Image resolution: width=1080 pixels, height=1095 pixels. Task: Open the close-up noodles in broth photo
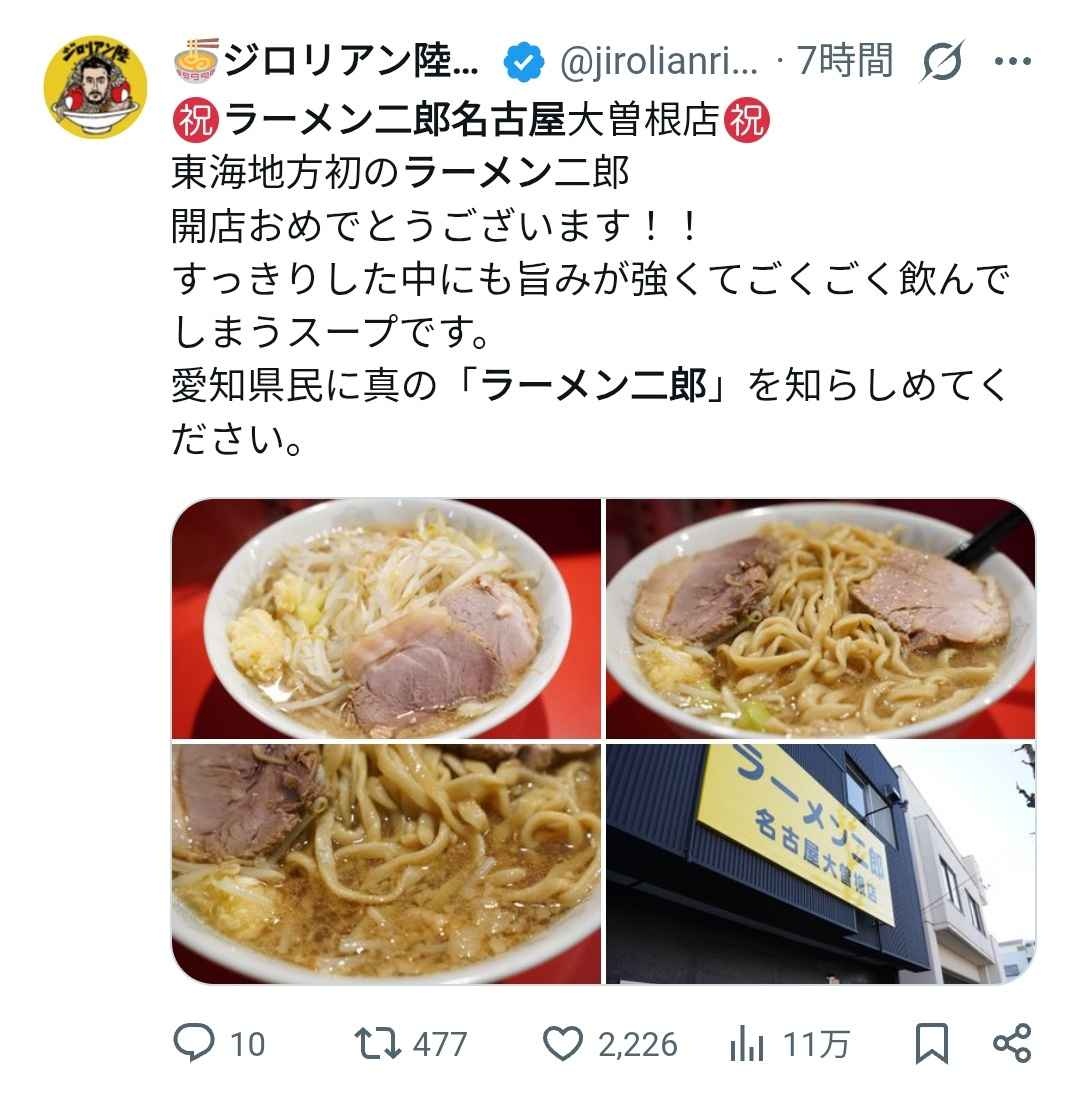(386, 864)
